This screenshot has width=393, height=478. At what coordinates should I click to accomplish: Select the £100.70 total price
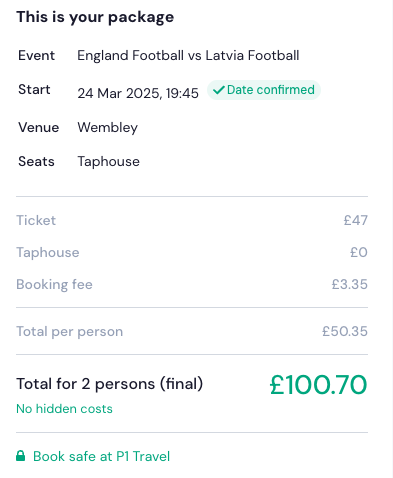318,385
